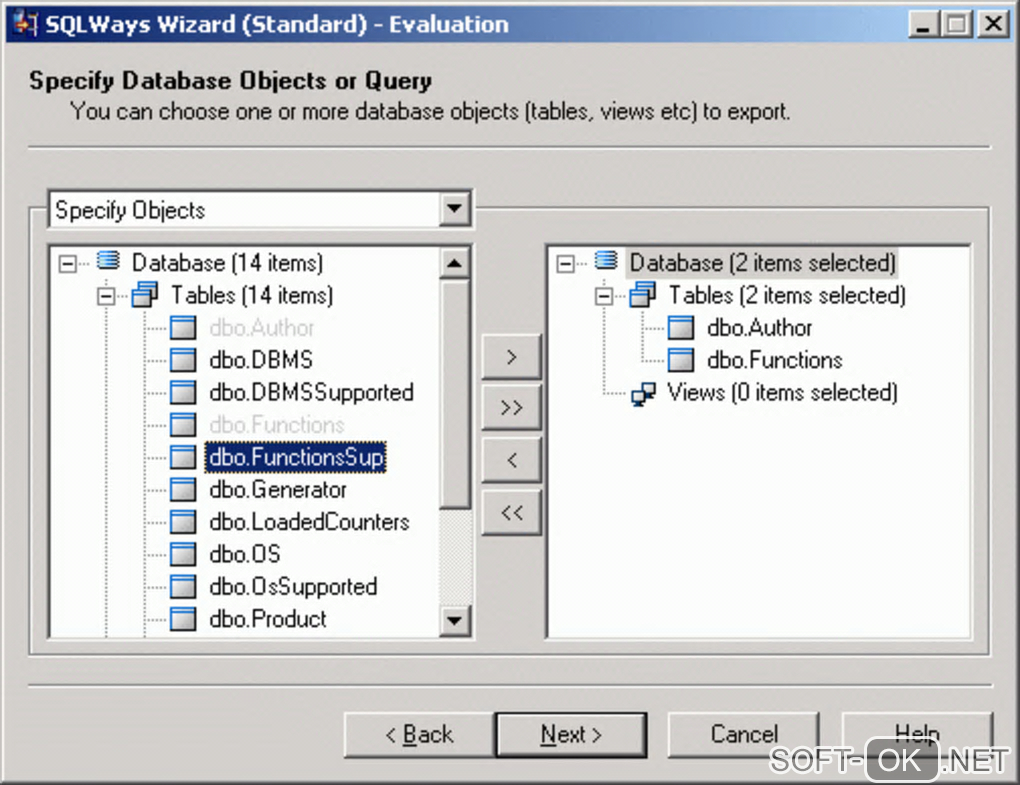Select dbo.Author in selected list
The image size is (1020, 785).
tap(759, 327)
